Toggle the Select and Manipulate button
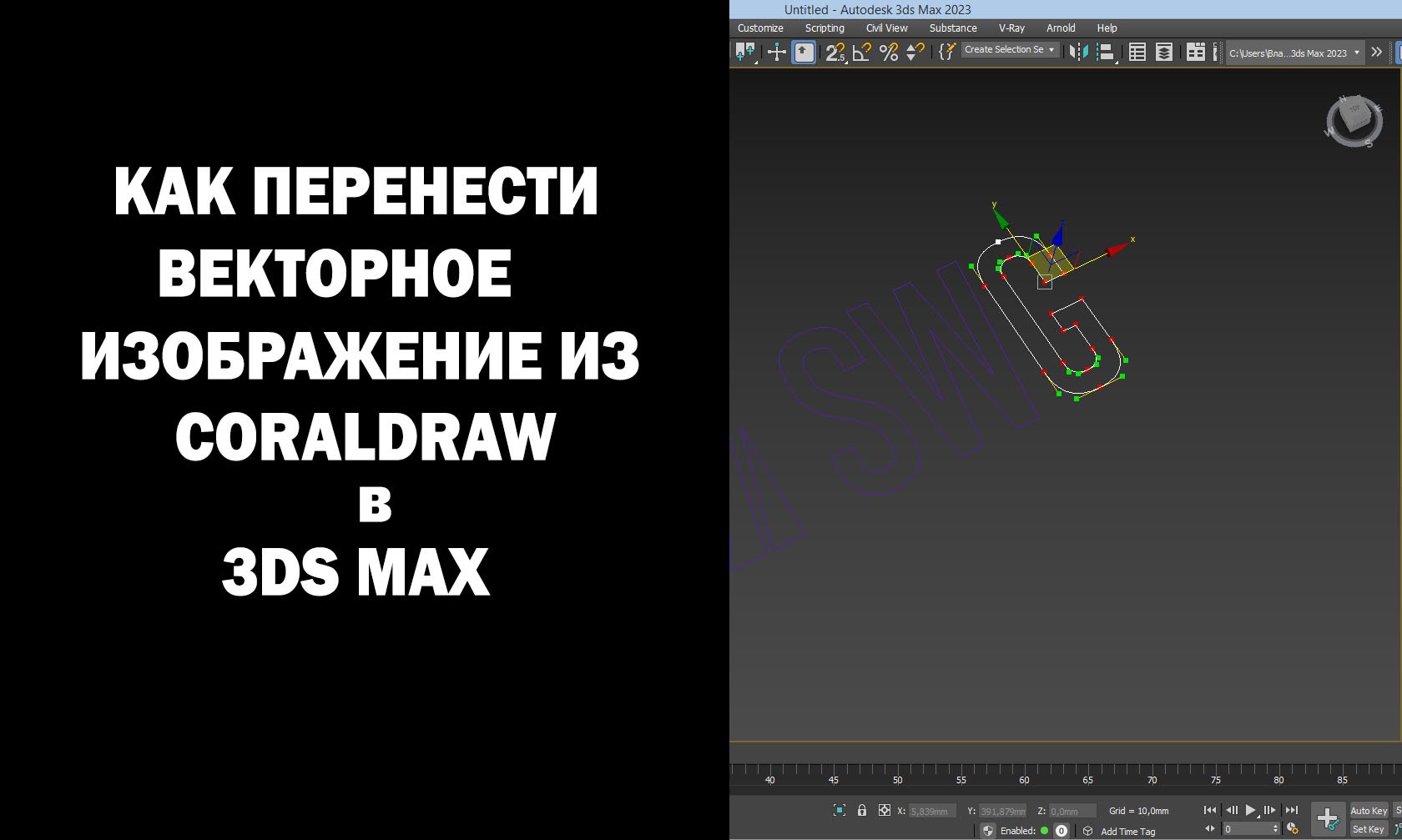 [x=804, y=53]
